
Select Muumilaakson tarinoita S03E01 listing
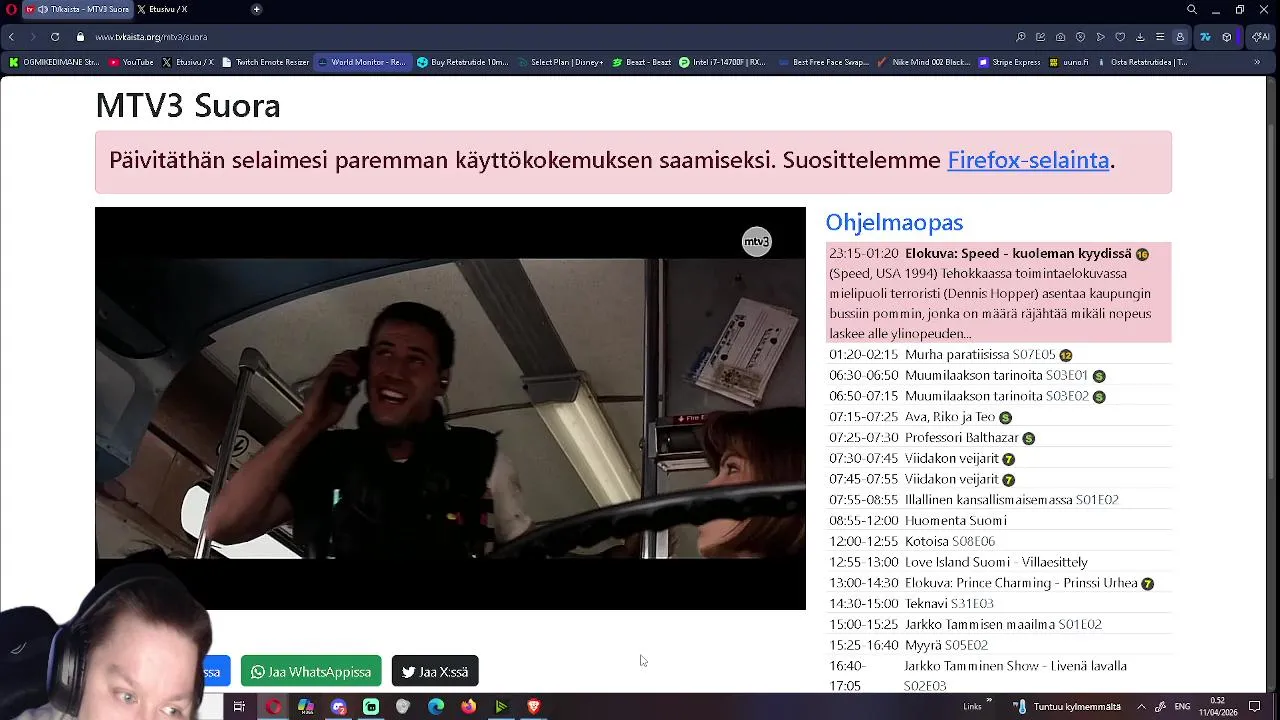[998, 376]
